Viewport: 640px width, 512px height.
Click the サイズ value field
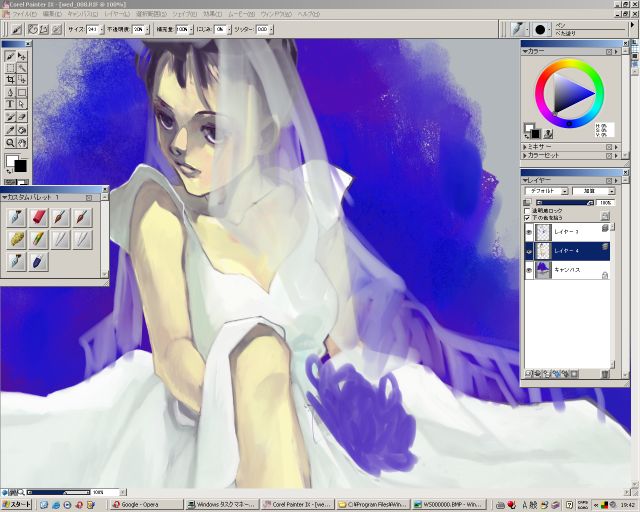tap(92, 29)
